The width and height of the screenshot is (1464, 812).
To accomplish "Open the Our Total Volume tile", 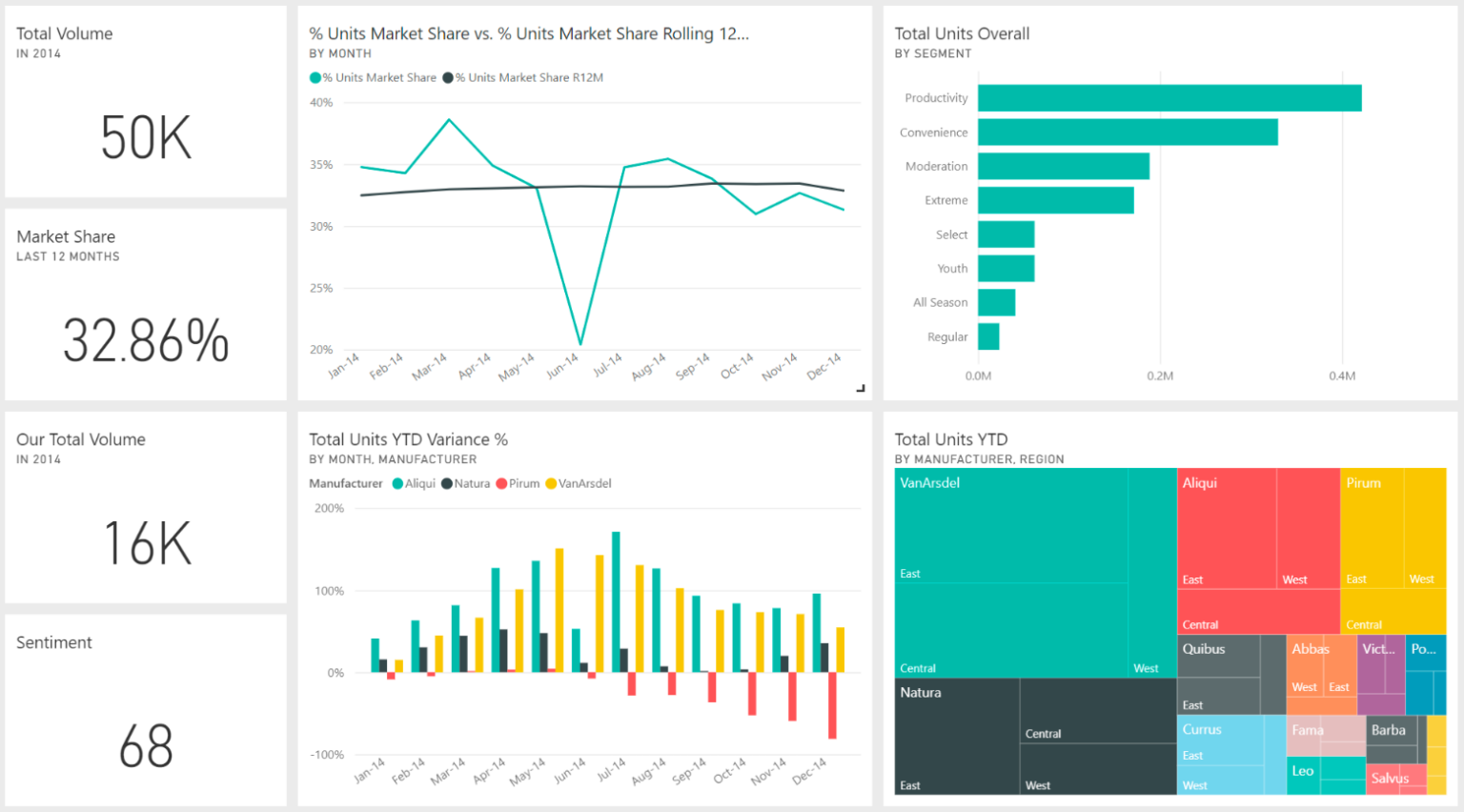I will coord(145,507).
